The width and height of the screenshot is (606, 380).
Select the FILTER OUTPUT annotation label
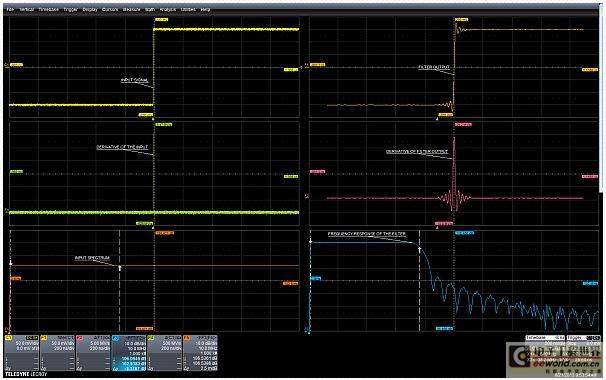click(434, 67)
